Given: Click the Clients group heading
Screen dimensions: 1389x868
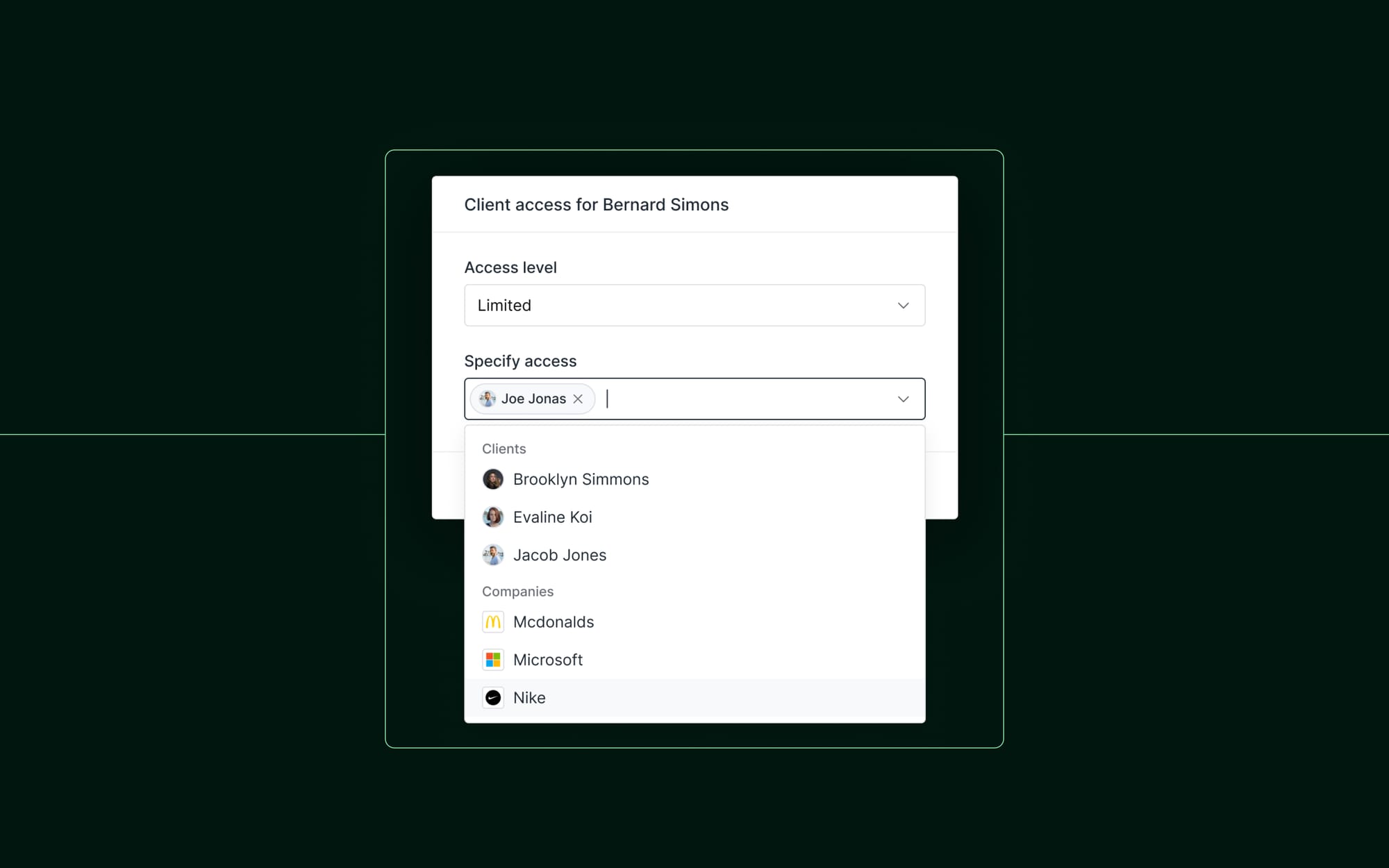Looking at the screenshot, I should click(504, 449).
